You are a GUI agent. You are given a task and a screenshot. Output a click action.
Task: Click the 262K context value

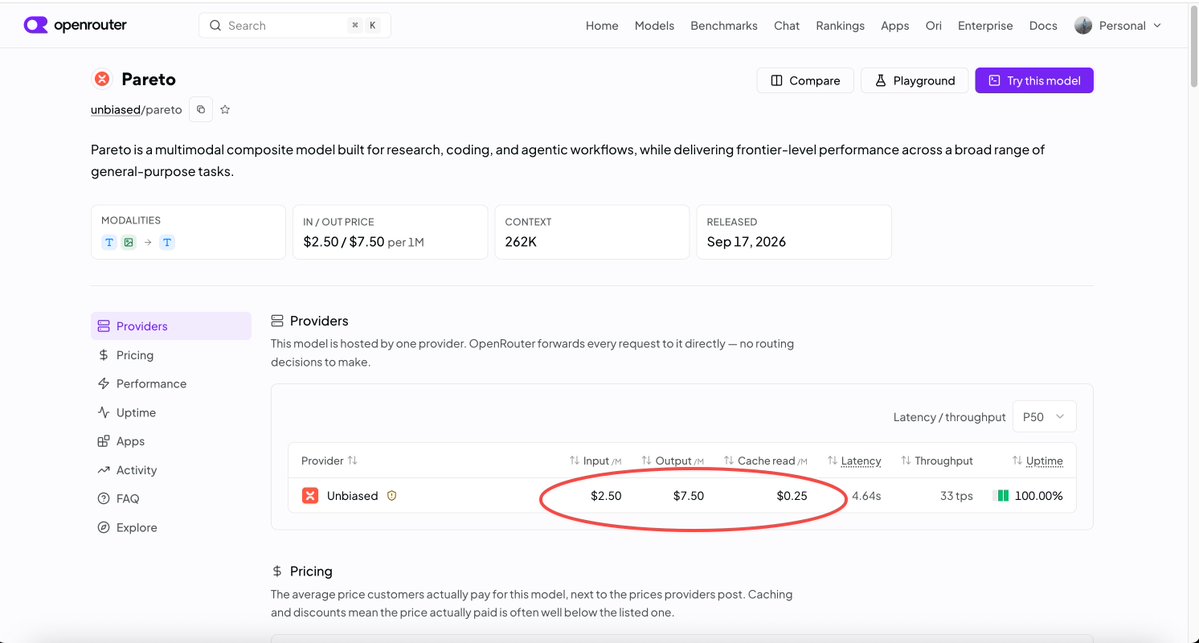(x=521, y=242)
